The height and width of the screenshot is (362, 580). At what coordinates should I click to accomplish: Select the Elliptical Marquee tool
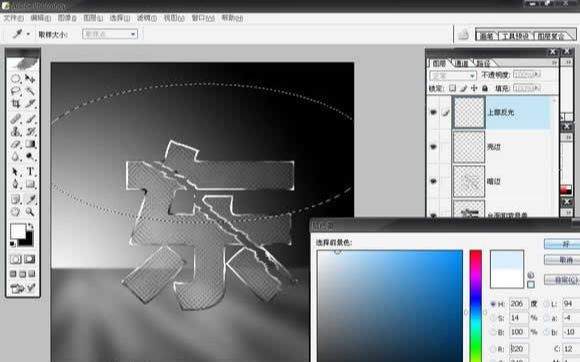16,79
